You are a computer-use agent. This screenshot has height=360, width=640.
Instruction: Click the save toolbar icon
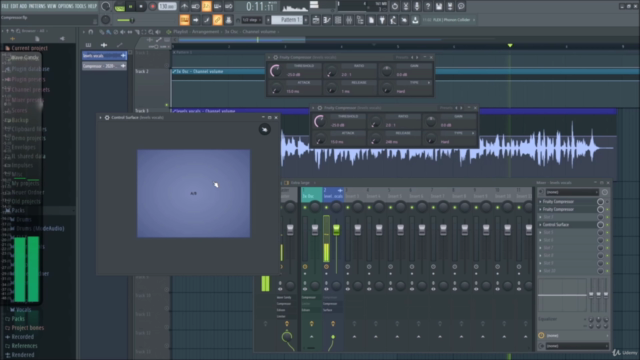[x=438, y=6]
